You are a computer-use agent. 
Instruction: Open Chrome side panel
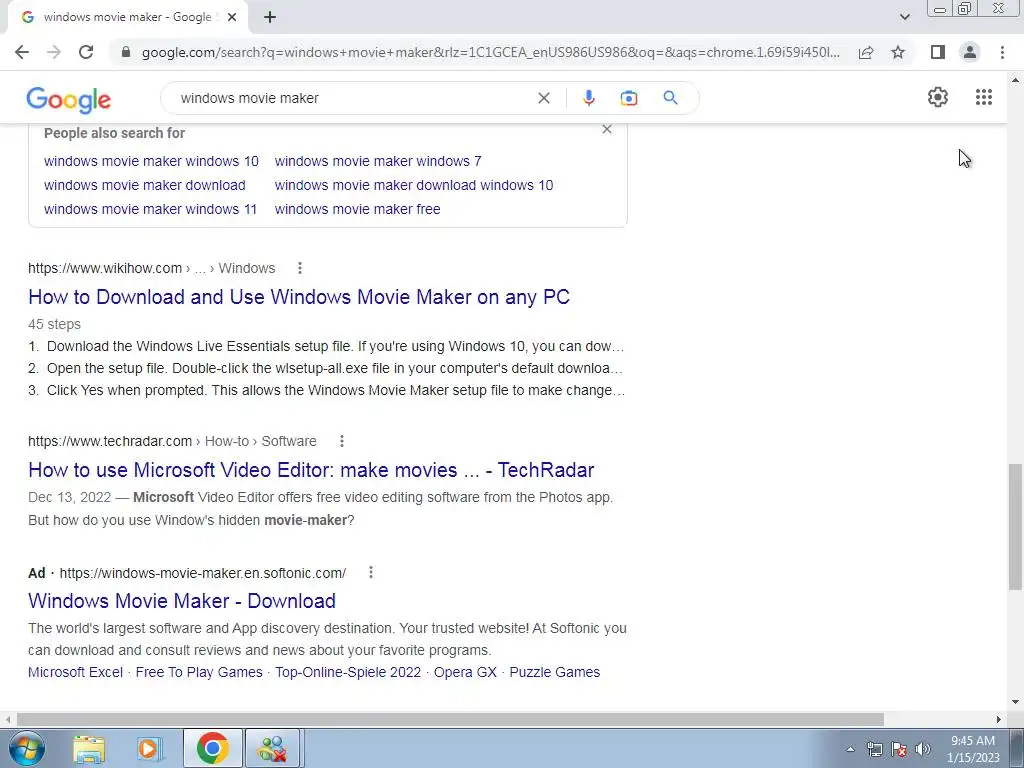(938, 52)
